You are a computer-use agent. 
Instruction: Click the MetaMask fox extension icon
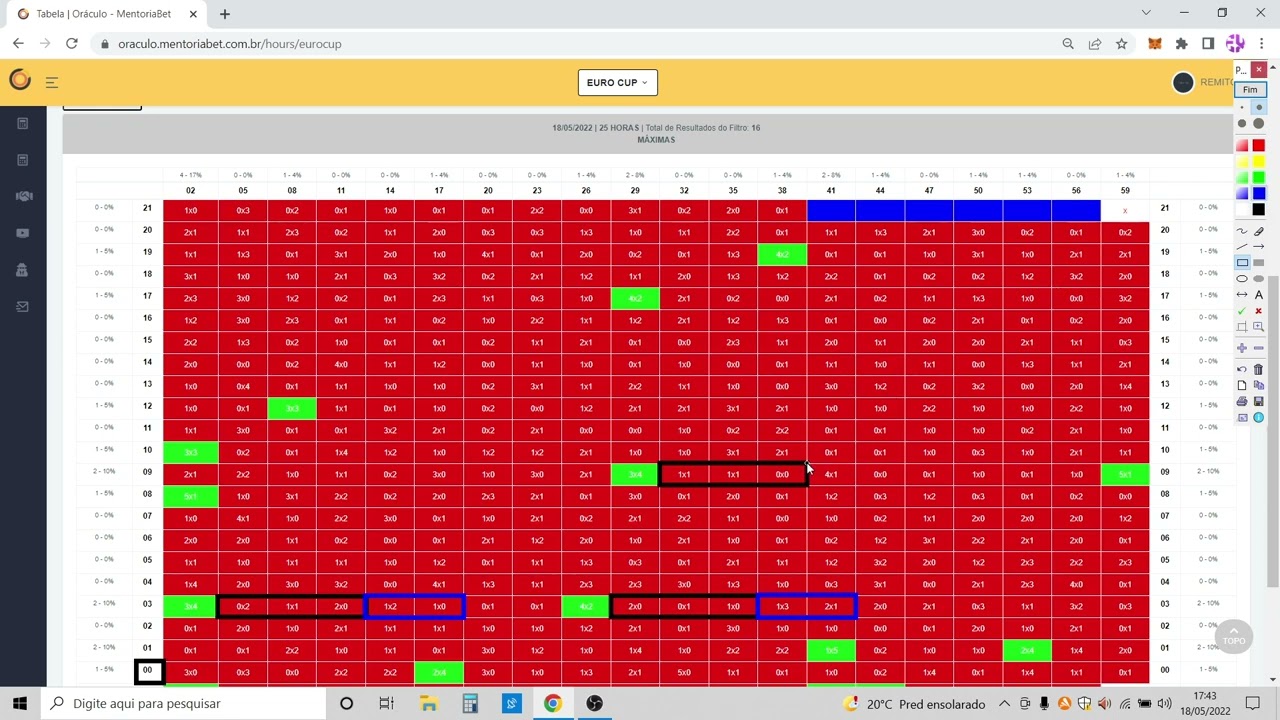point(1155,44)
